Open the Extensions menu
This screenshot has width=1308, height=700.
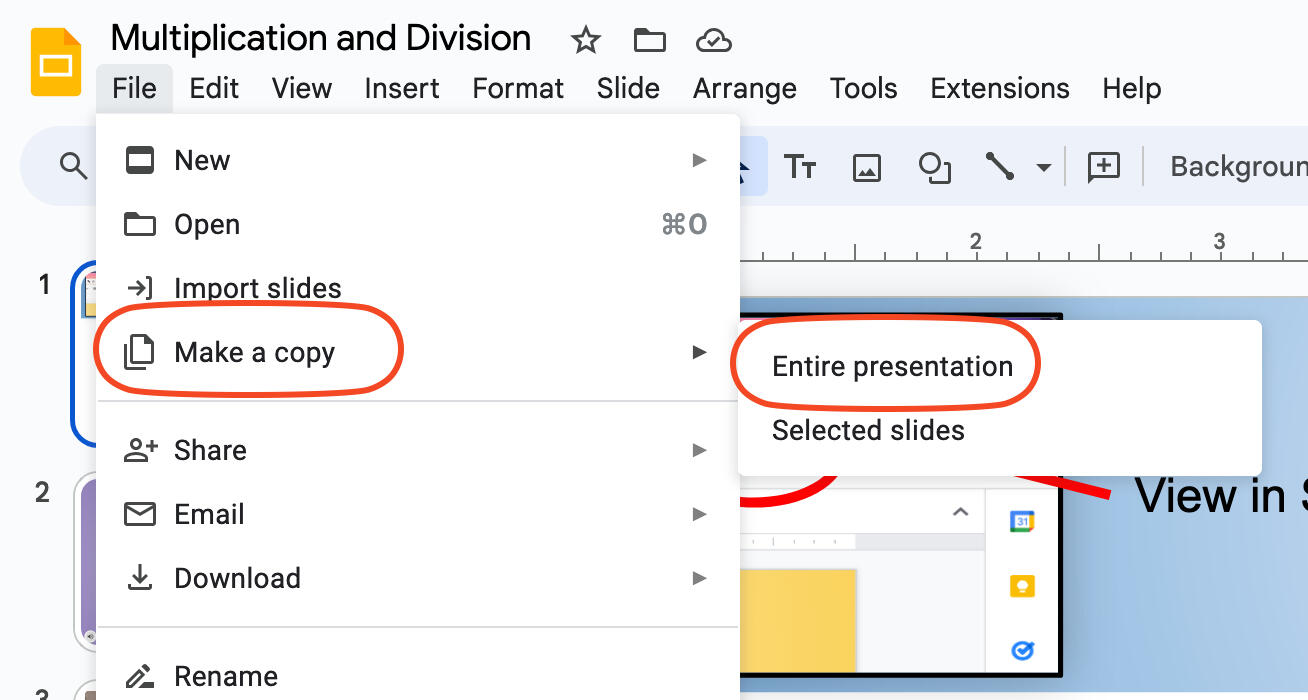(999, 88)
